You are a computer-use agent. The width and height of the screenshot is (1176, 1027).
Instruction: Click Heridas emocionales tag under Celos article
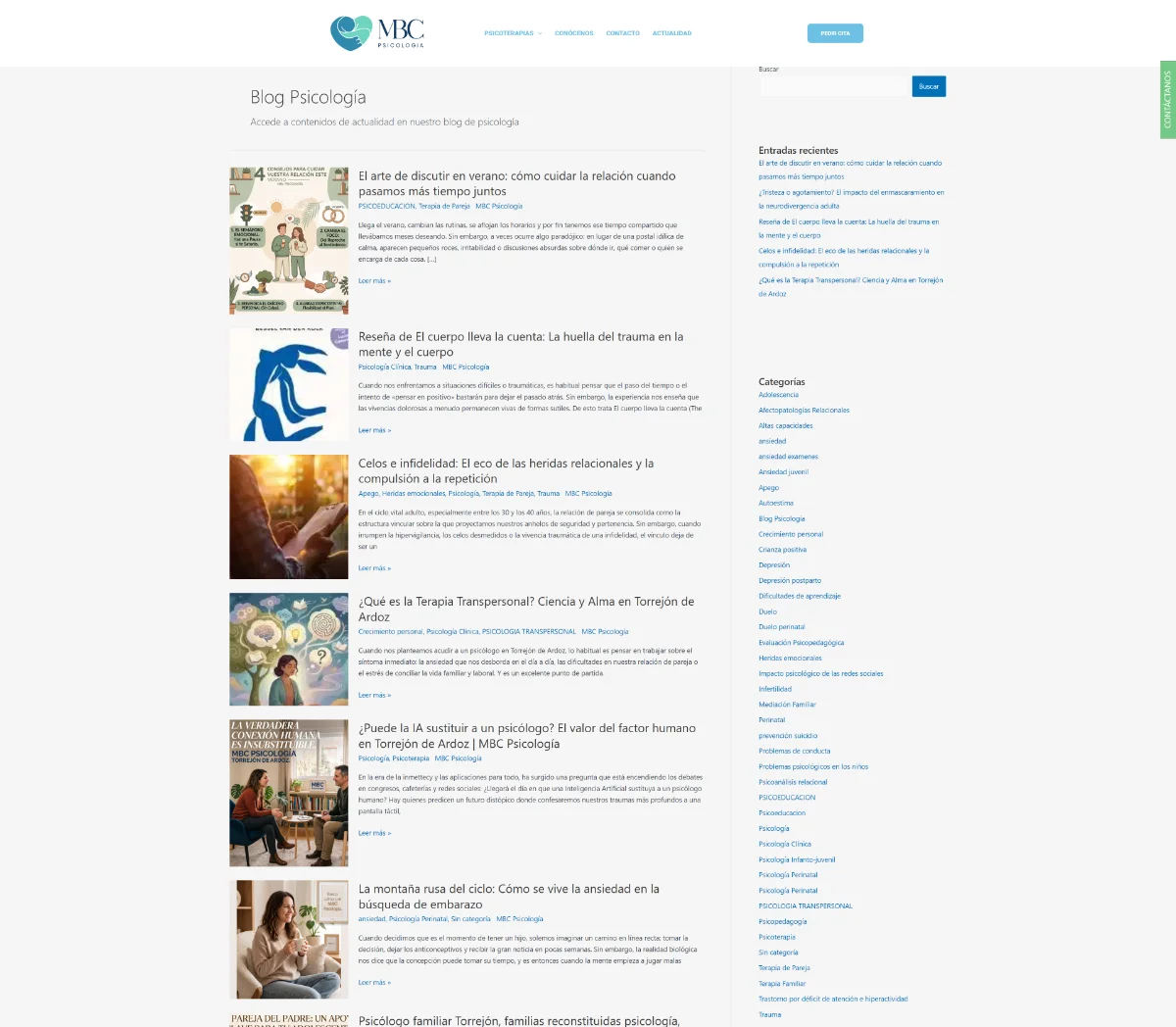[x=414, y=494]
